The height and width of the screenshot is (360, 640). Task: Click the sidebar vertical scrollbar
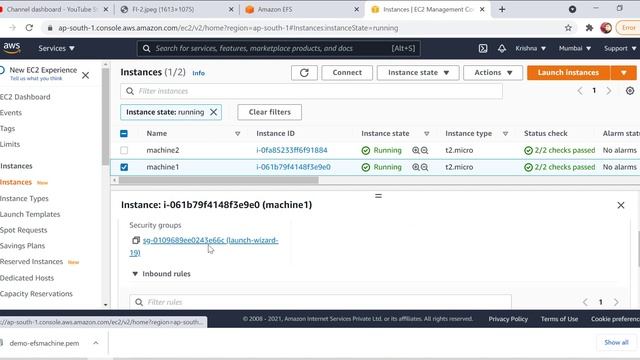105,117
